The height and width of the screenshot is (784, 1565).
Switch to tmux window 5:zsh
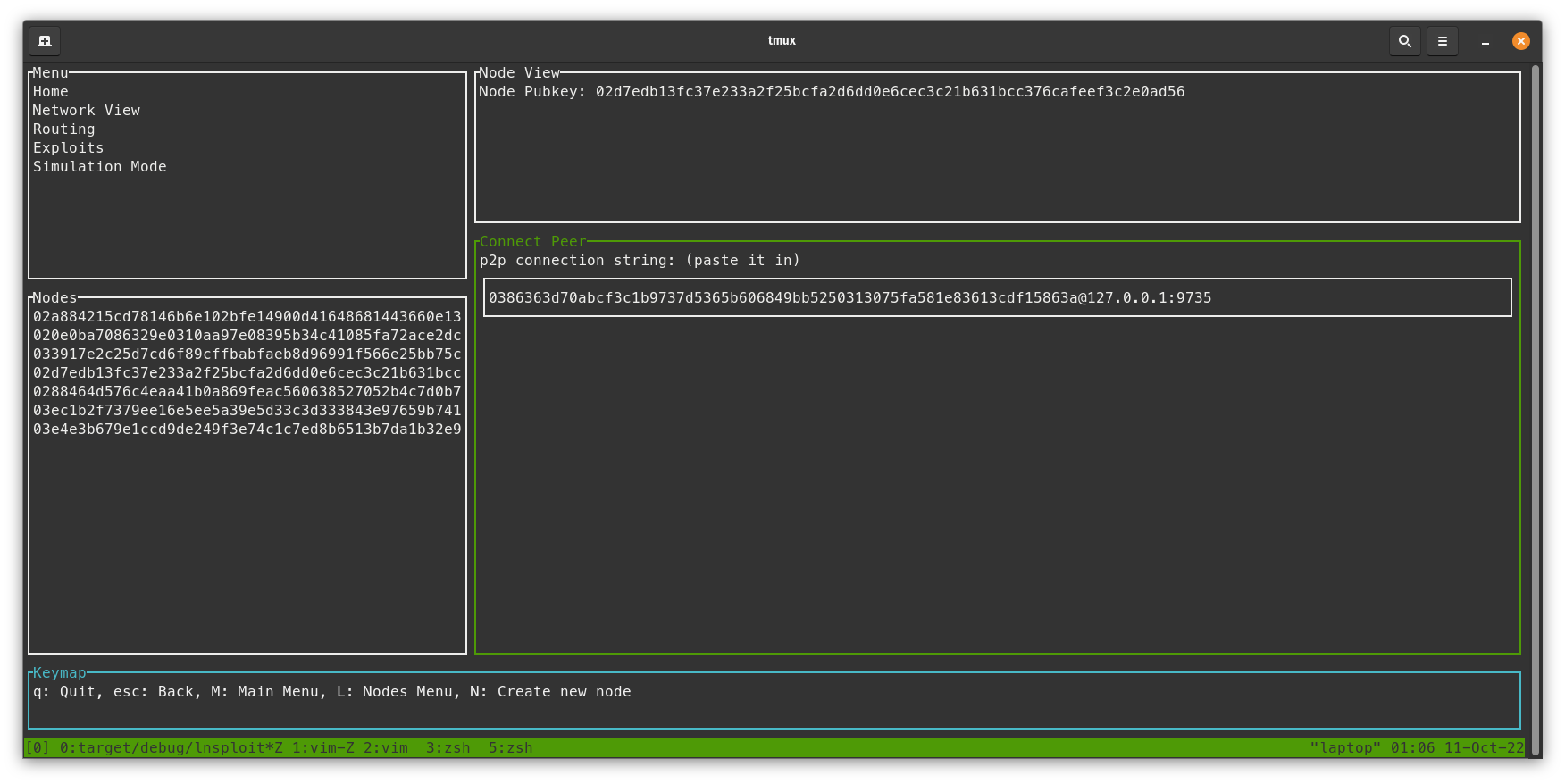click(x=511, y=748)
